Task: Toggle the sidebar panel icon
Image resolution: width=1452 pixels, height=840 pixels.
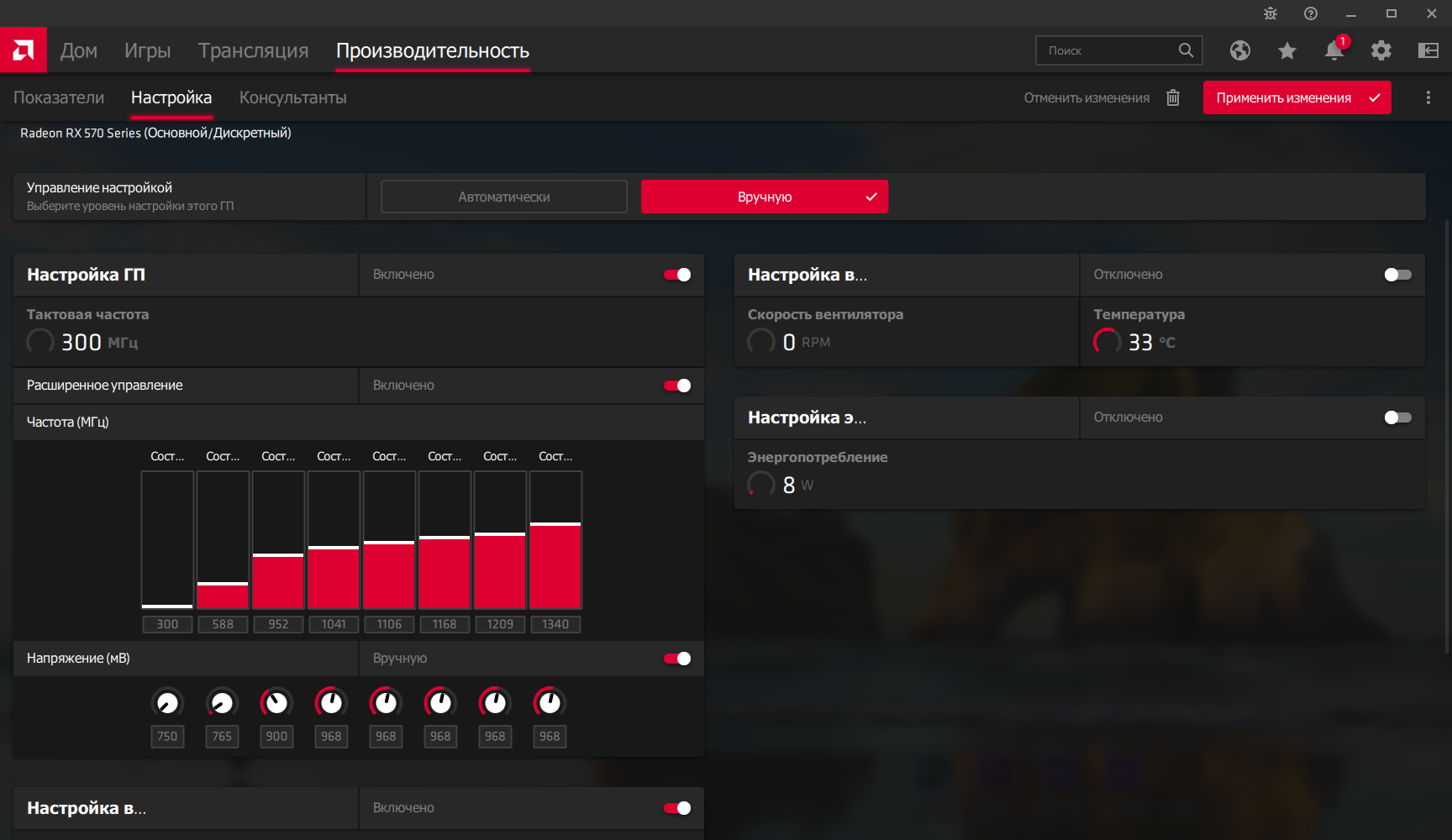Action: tap(1428, 50)
